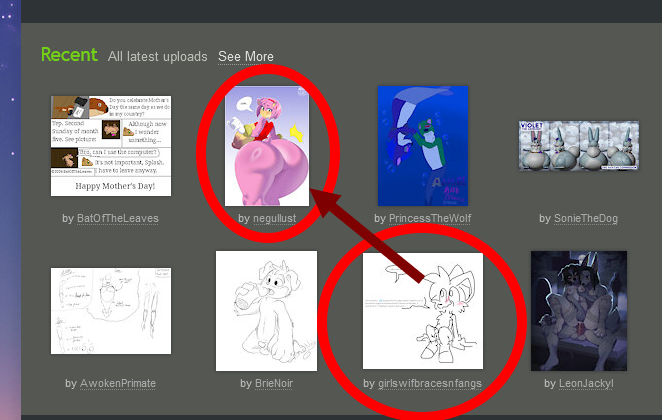Open the Violet rabbit strip thumbnail
662x420 pixels.
point(579,146)
